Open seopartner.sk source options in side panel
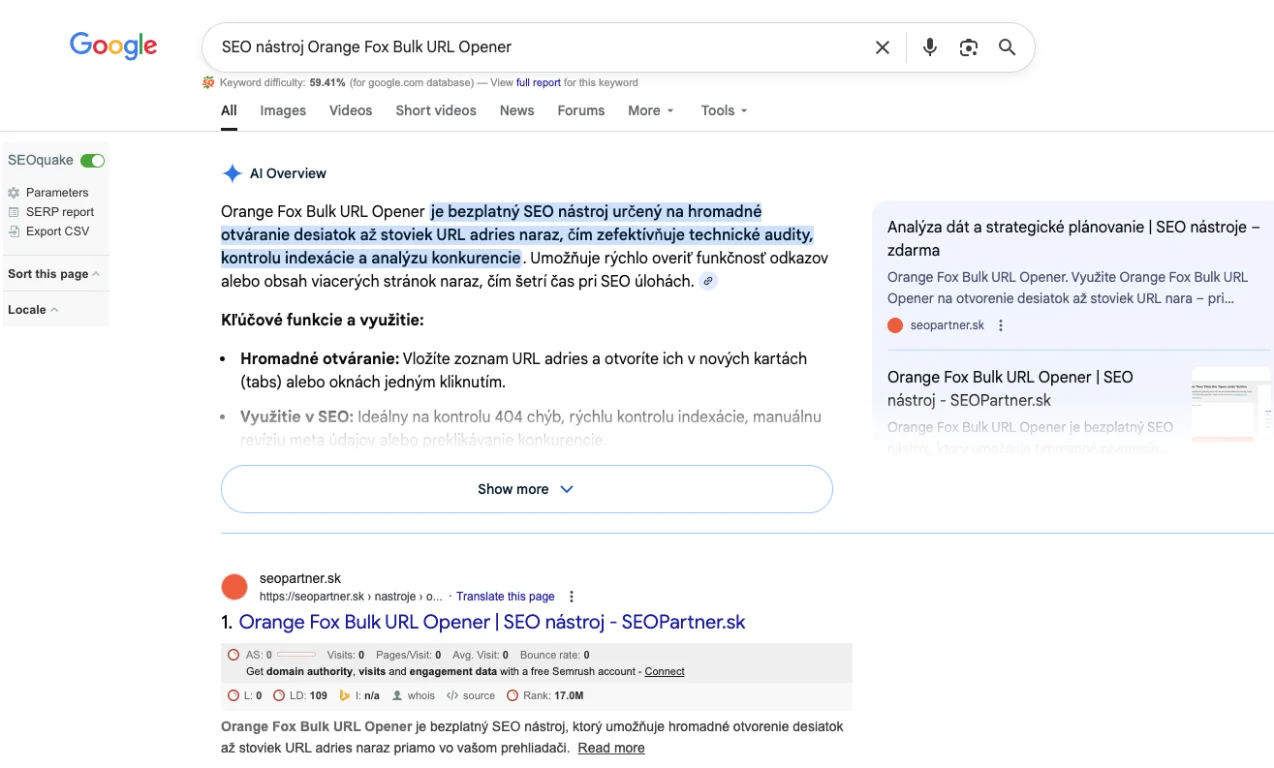 pos(1001,325)
